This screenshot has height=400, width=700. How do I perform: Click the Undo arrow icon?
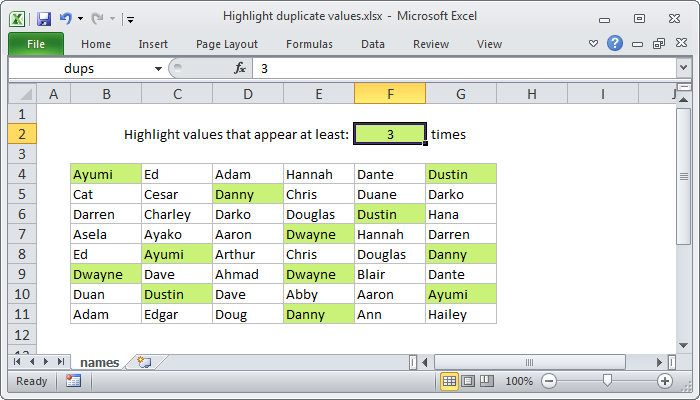(x=66, y=18)
